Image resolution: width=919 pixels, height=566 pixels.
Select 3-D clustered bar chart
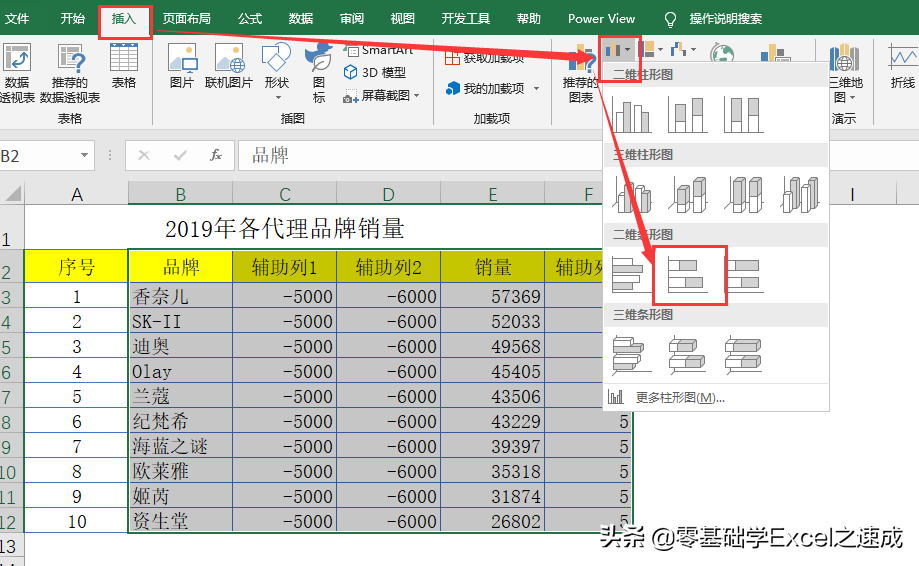coord(631,354)
